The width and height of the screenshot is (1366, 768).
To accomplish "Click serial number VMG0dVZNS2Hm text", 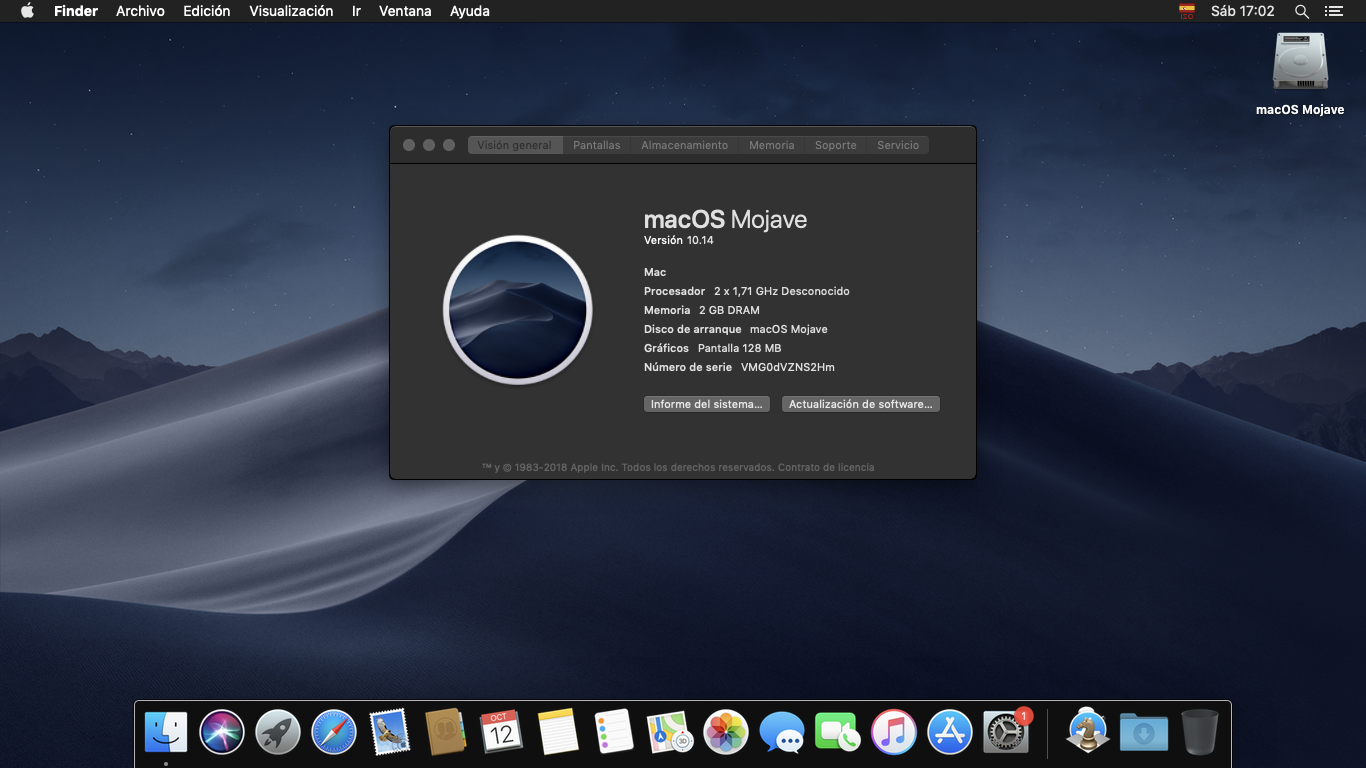I will (x=788, y=367).
